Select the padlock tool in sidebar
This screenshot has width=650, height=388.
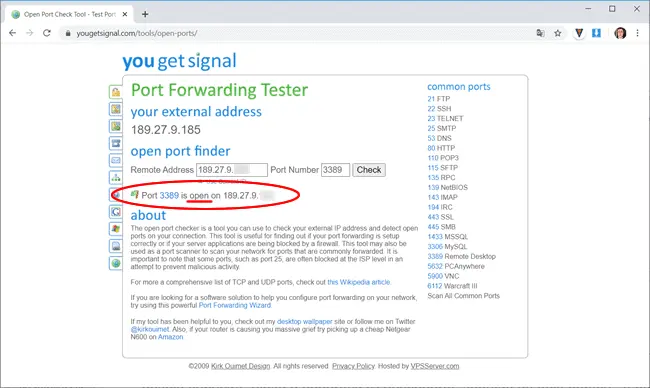coord(116,92)
